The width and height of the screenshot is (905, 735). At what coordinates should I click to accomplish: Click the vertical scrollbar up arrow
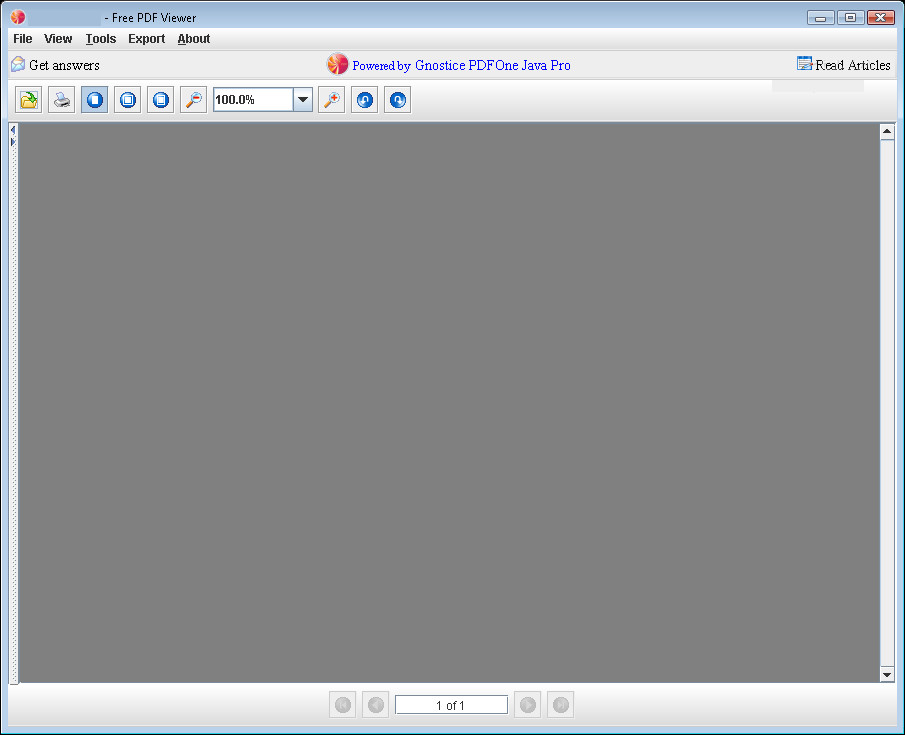[887, 132]
